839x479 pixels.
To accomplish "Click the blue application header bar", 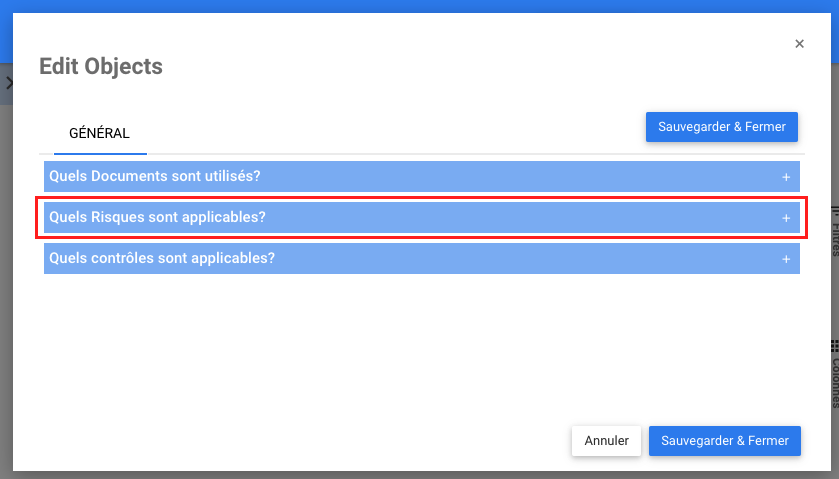I will click(x=400, y=6).
